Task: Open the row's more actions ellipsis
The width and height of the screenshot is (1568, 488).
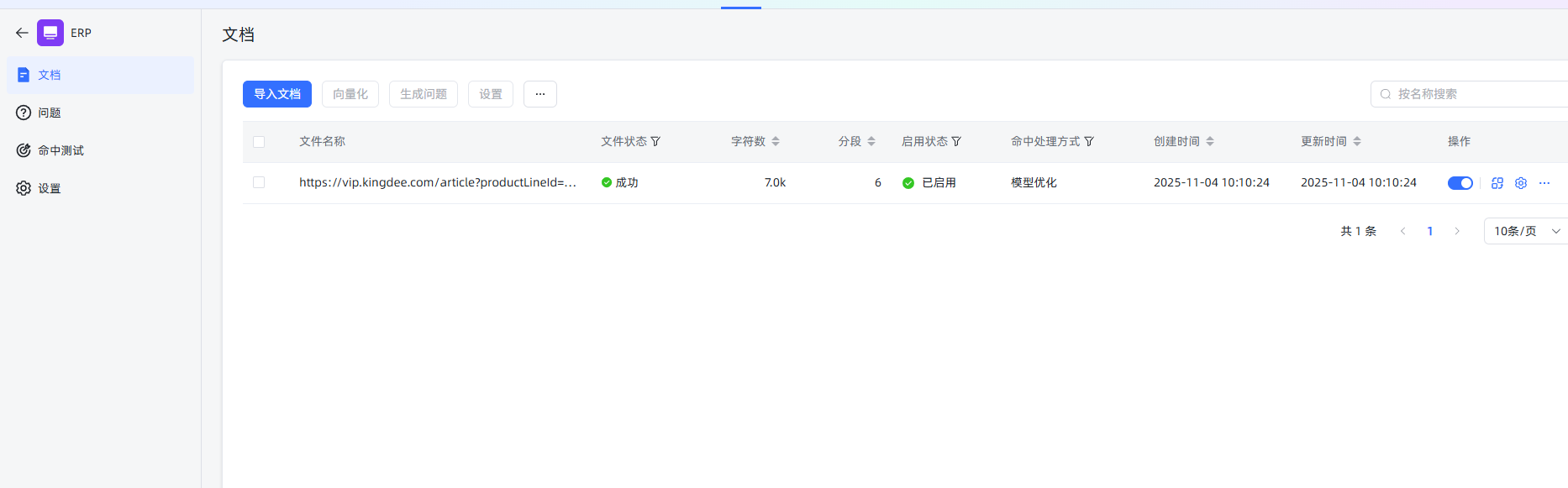Action: click(x=1544, y=183)
